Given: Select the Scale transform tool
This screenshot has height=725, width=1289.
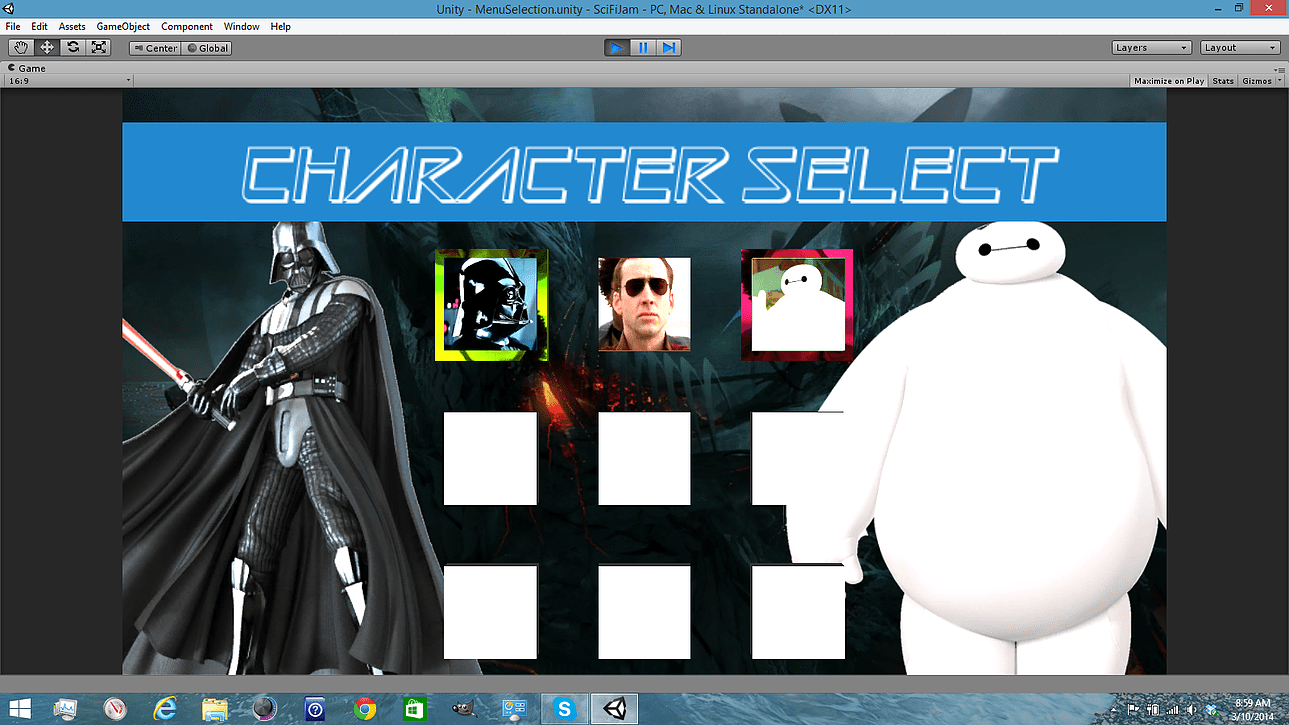Looking at the screenshot, I should click(99, 47).
